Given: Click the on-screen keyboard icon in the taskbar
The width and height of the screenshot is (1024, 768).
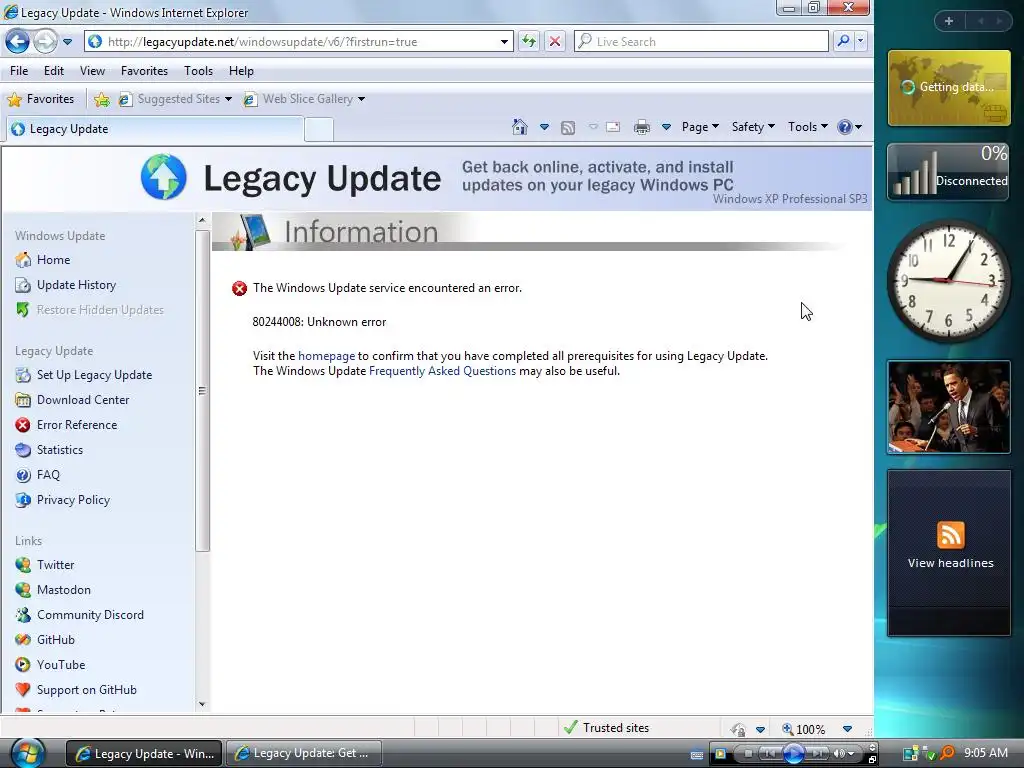Looking at the screenshot, I should 697,755.
